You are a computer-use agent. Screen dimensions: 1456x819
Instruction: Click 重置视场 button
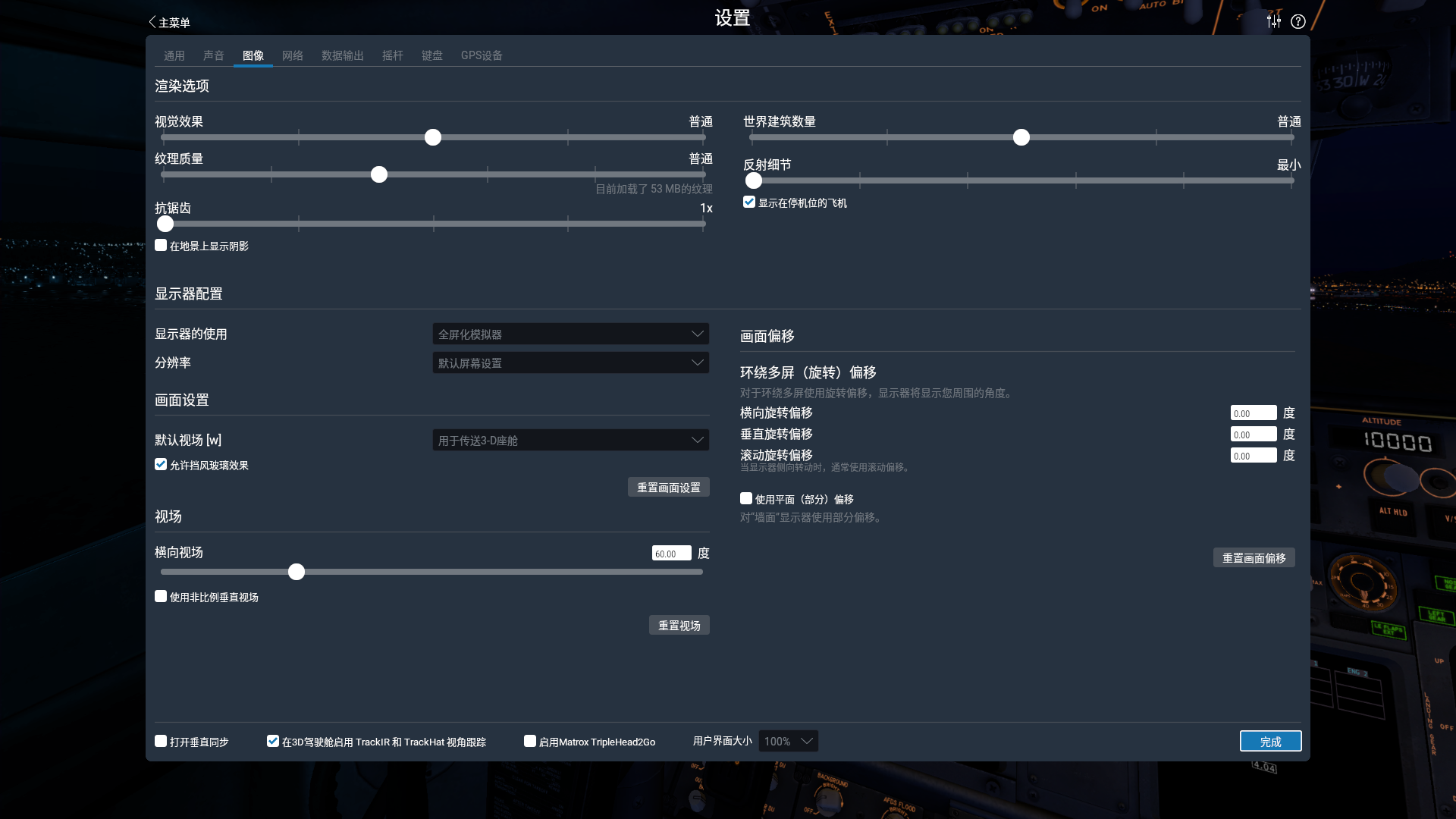(679, 625)
